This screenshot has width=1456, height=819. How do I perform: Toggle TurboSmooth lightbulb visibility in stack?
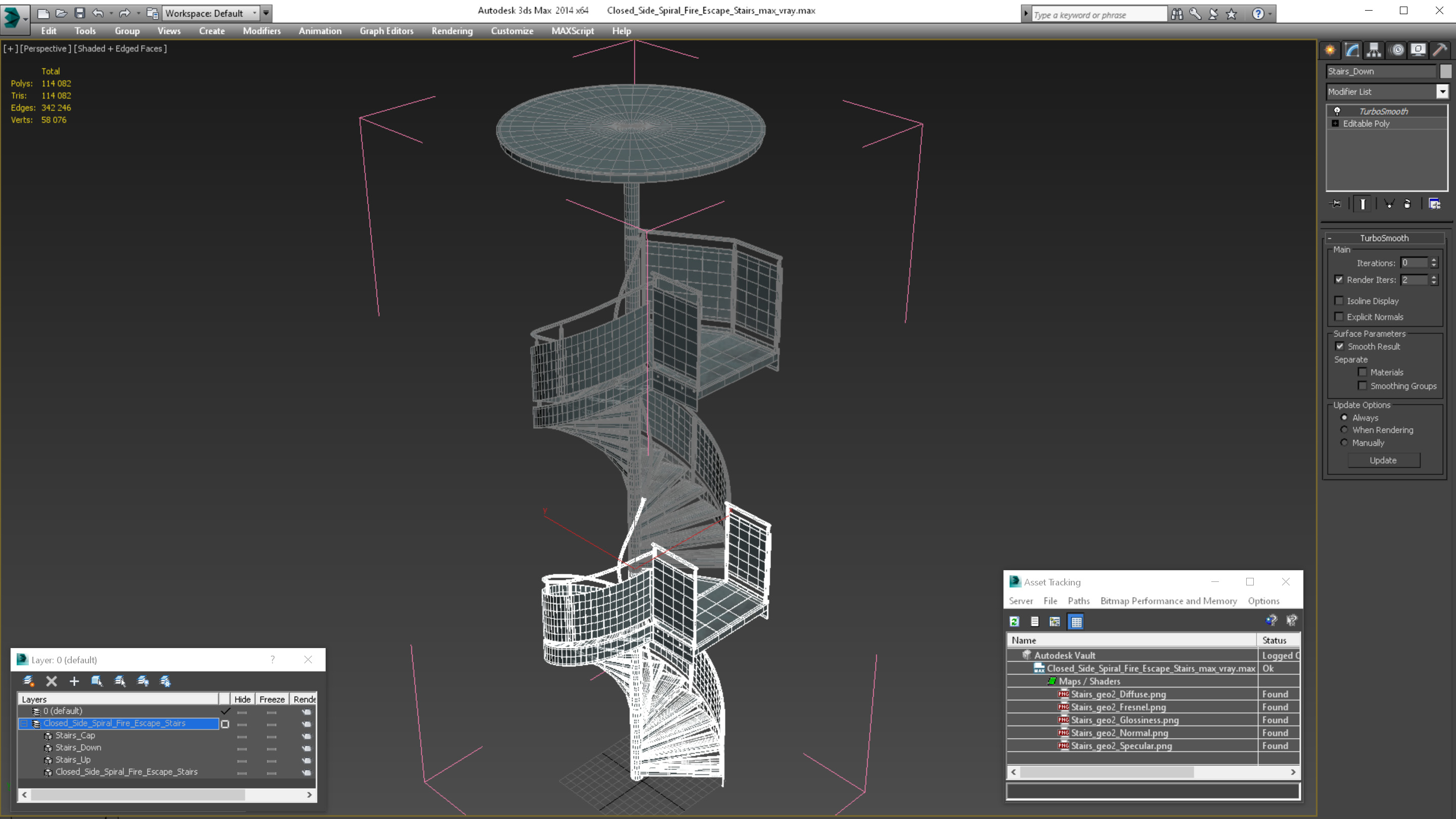point(1337,111)
